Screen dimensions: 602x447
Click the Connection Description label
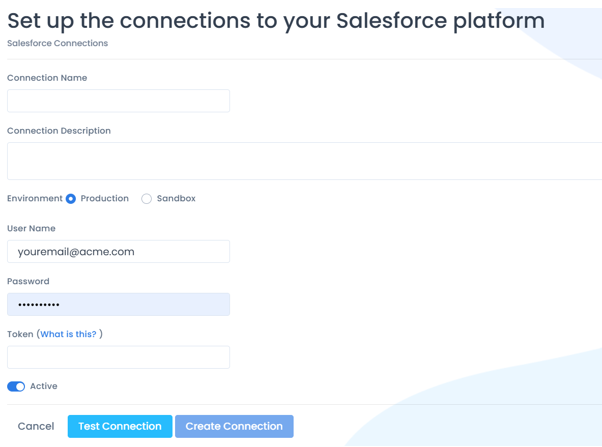[x=59, y=131]
